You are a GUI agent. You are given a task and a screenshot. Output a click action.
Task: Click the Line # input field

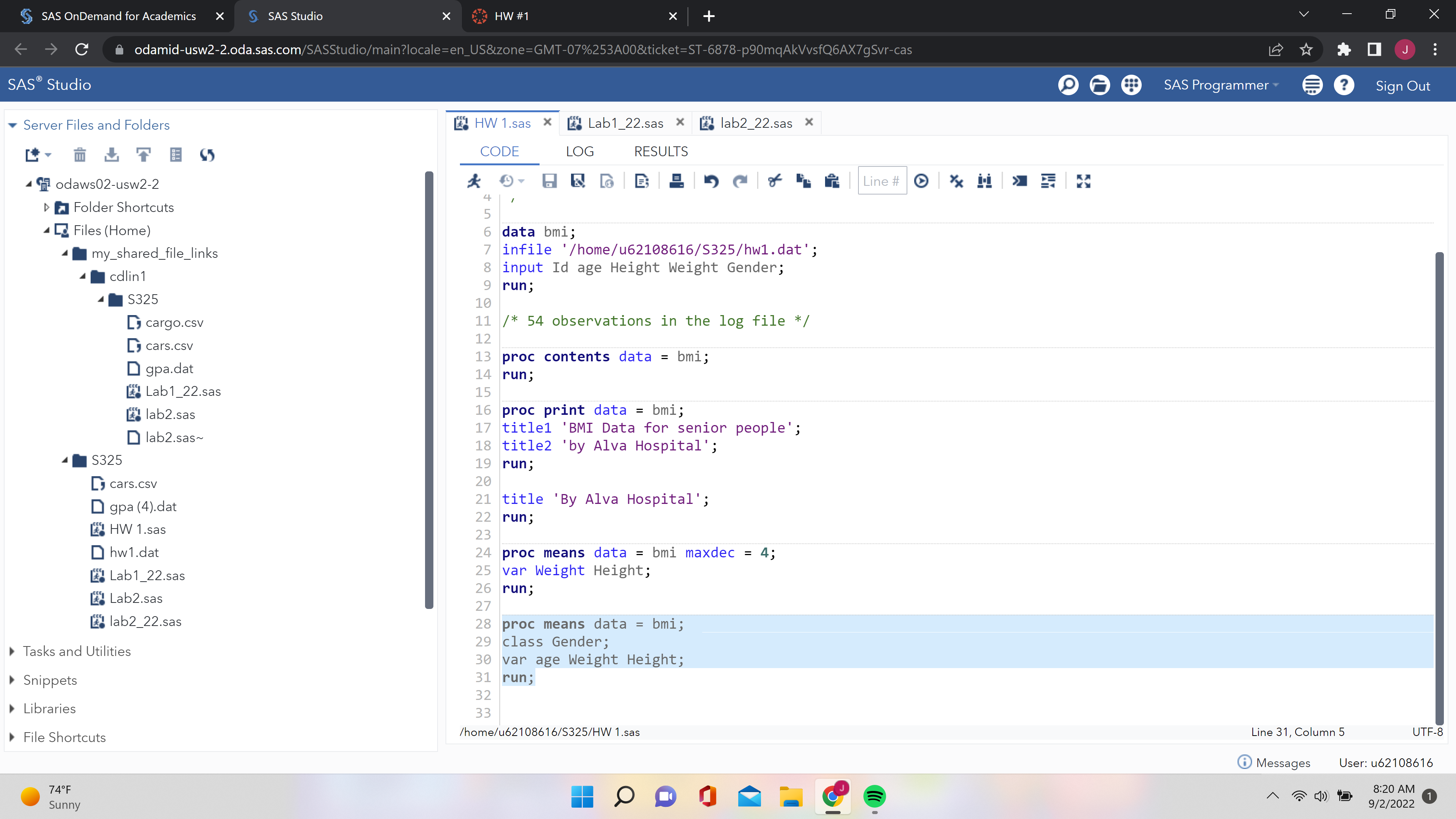pos(882,181)
